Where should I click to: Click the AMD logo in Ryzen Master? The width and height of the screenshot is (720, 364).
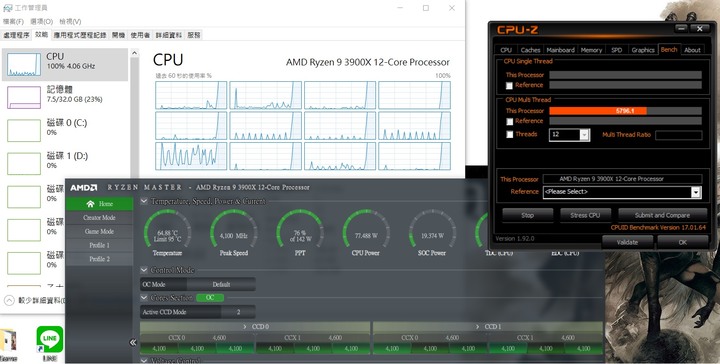click(83, 188)
